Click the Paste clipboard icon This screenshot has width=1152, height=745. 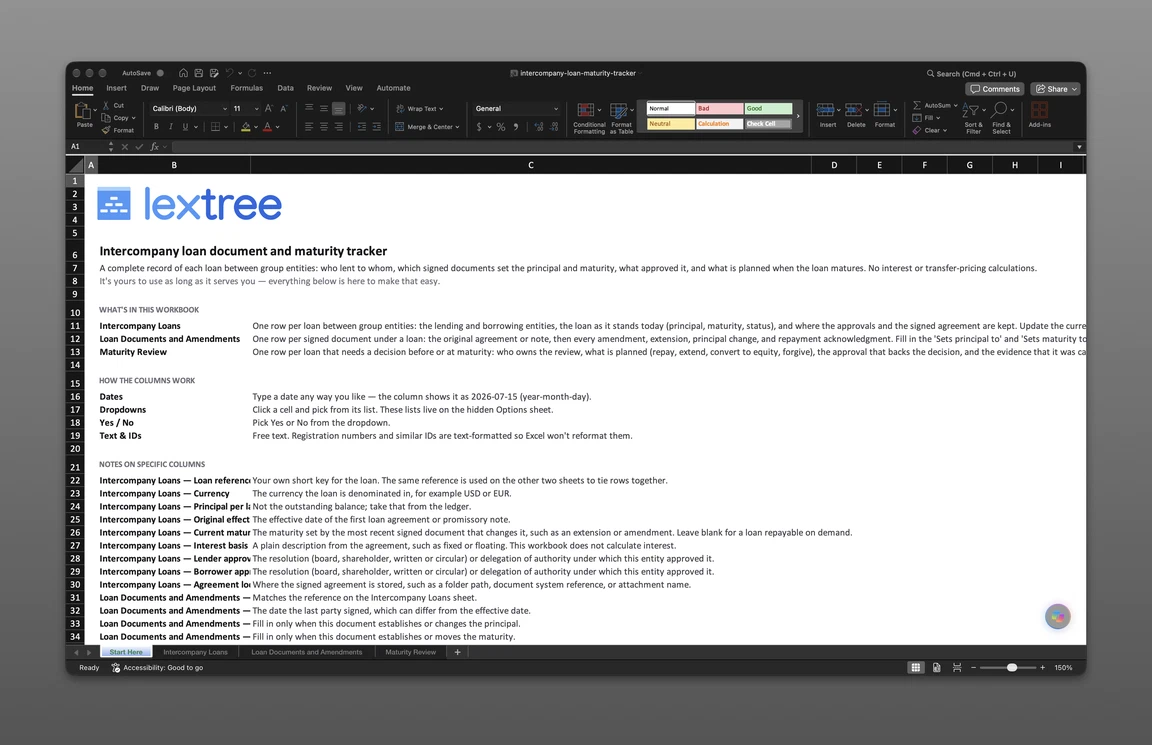82,112
